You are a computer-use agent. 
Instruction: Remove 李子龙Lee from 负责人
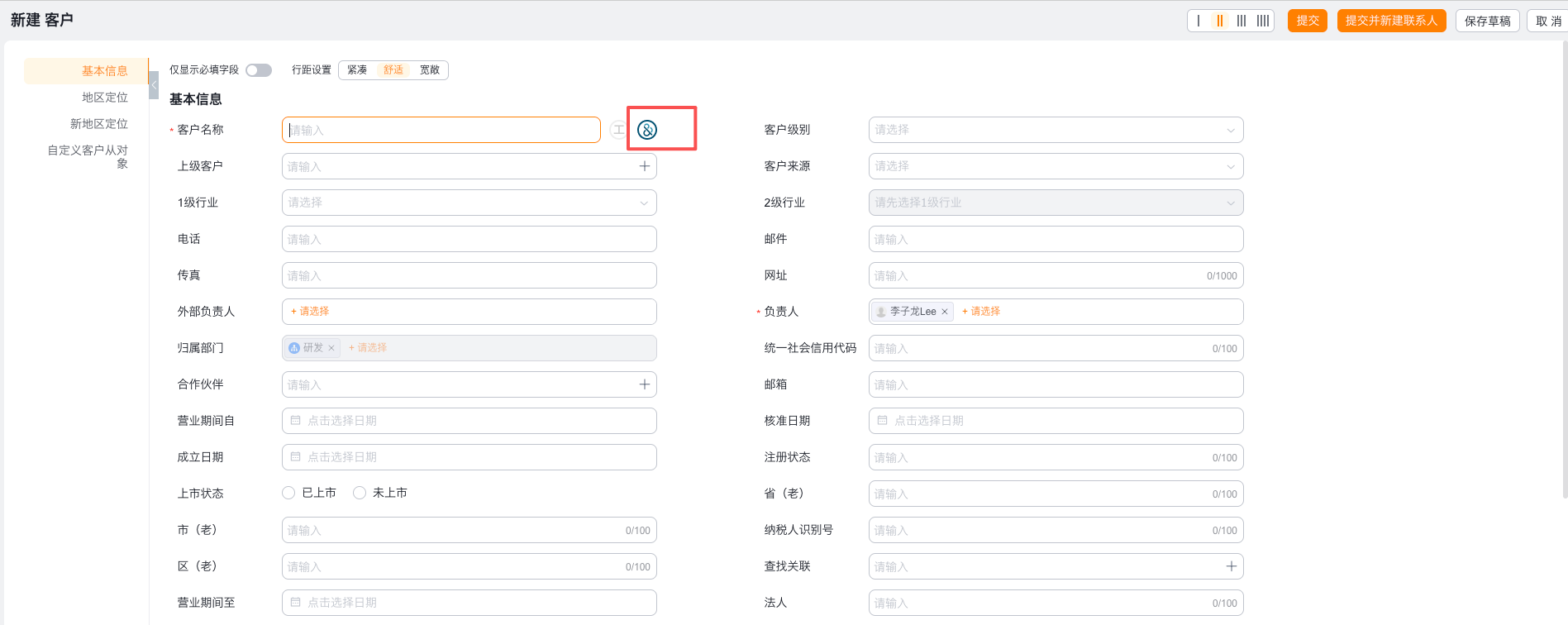(x=945, y=312)
